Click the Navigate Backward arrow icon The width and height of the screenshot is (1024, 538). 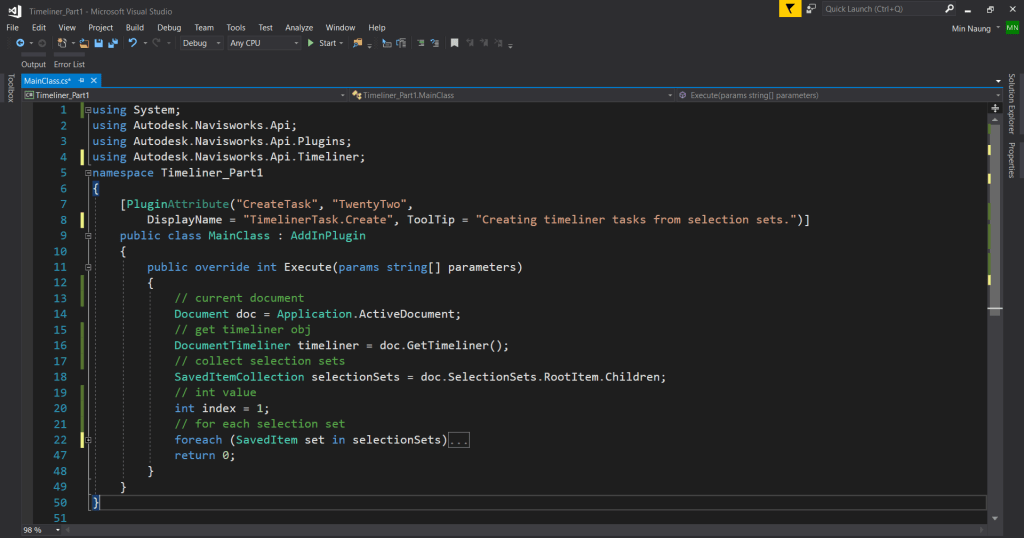19,44
